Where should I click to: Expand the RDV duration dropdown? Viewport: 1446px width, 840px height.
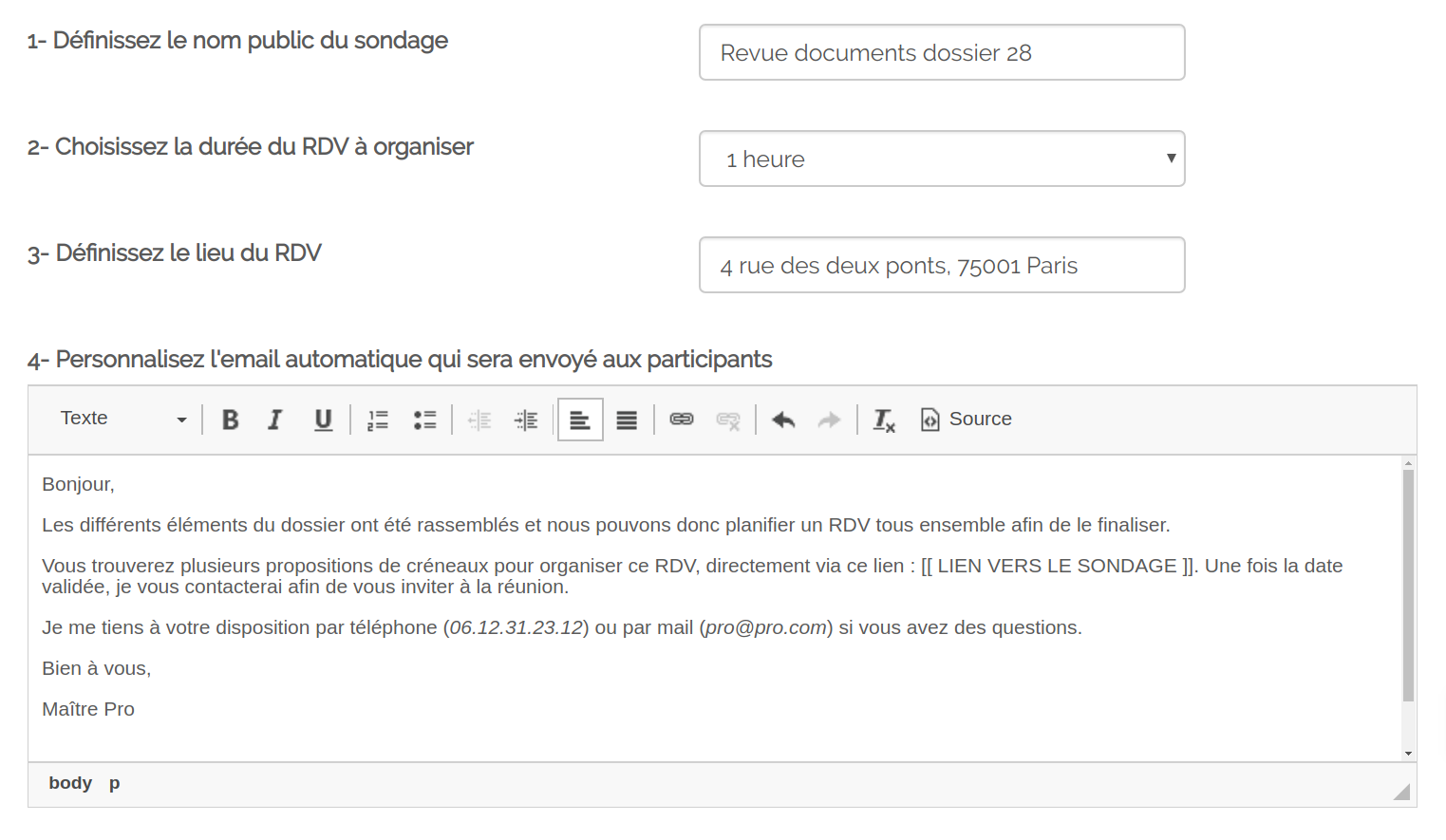coord(941,159)
